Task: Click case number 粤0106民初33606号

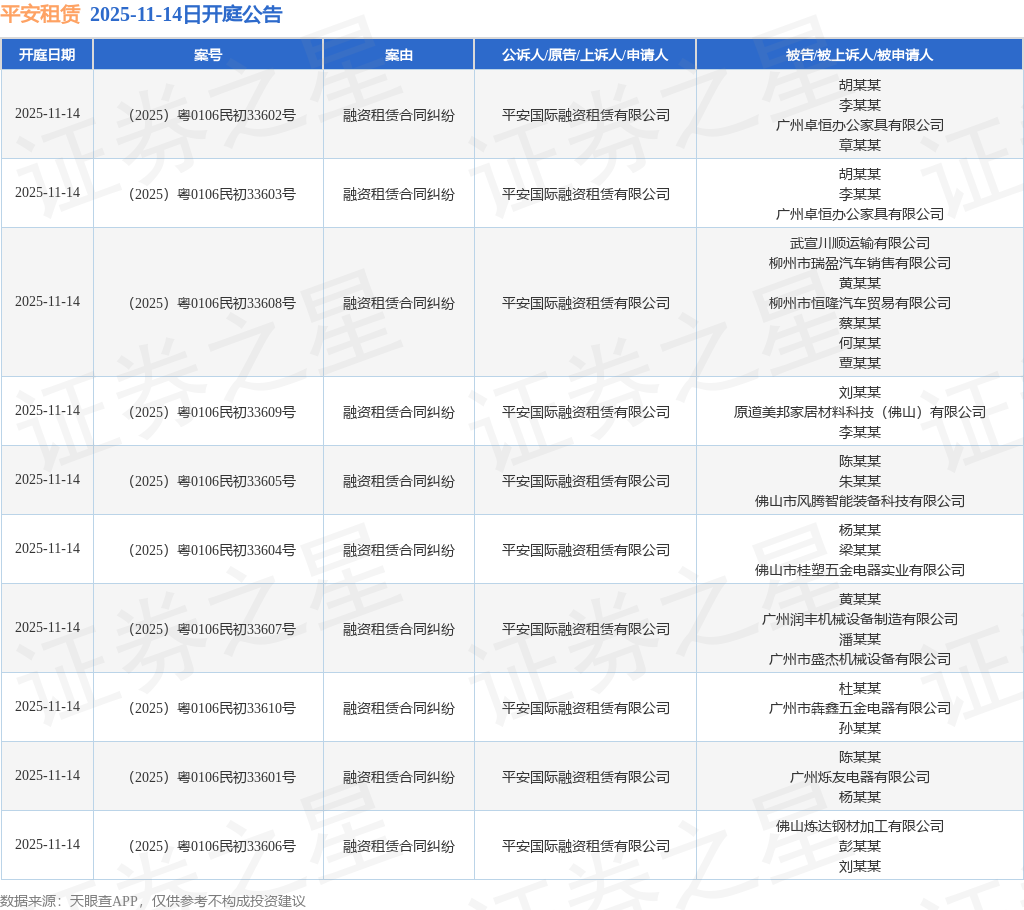Action: pyautogui.click(x=212, y=847)
